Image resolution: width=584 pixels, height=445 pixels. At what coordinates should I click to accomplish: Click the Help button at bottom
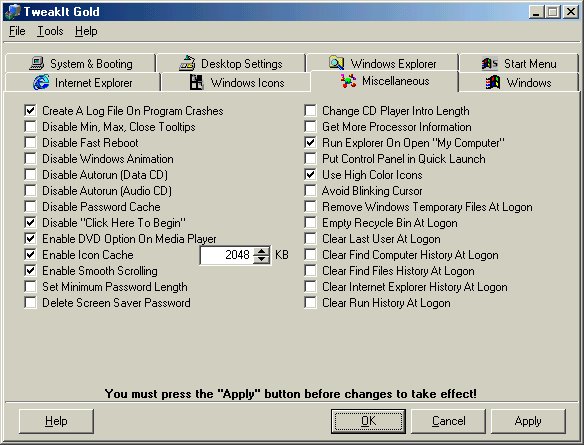tap(56, 421)
